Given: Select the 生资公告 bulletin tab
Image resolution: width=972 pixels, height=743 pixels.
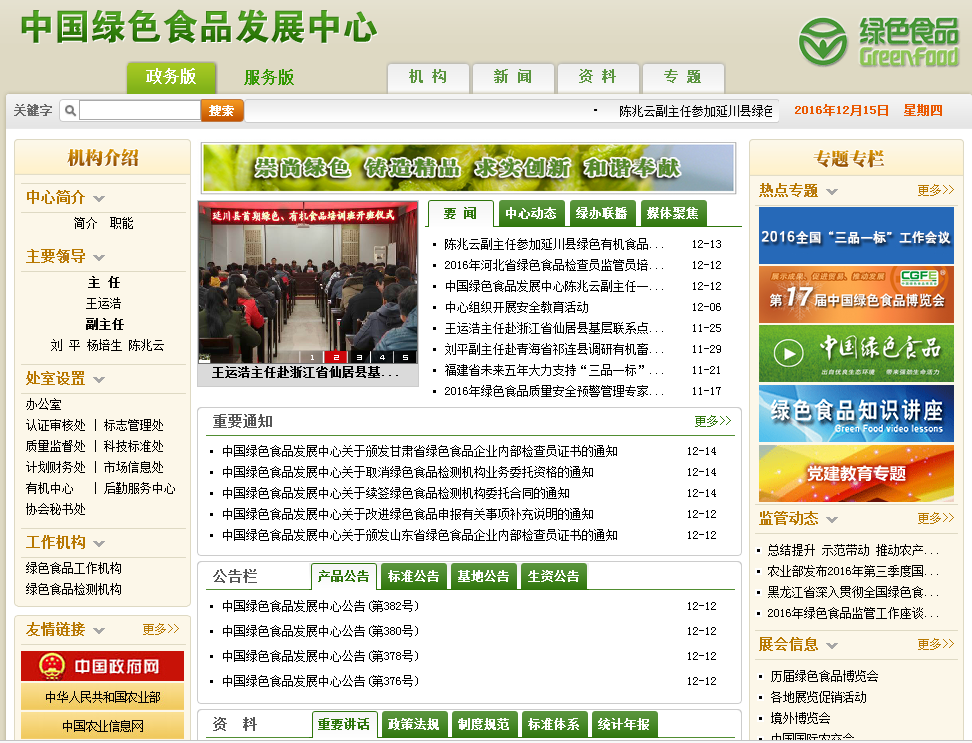Looking at the screenshot, I should [554, 576].
